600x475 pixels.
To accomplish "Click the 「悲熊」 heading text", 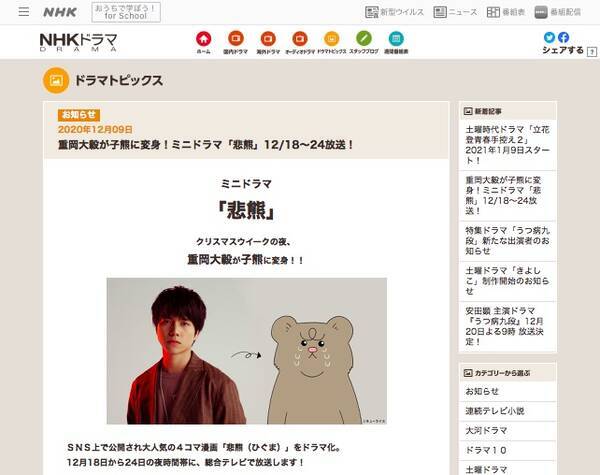I will click(246, 210).
